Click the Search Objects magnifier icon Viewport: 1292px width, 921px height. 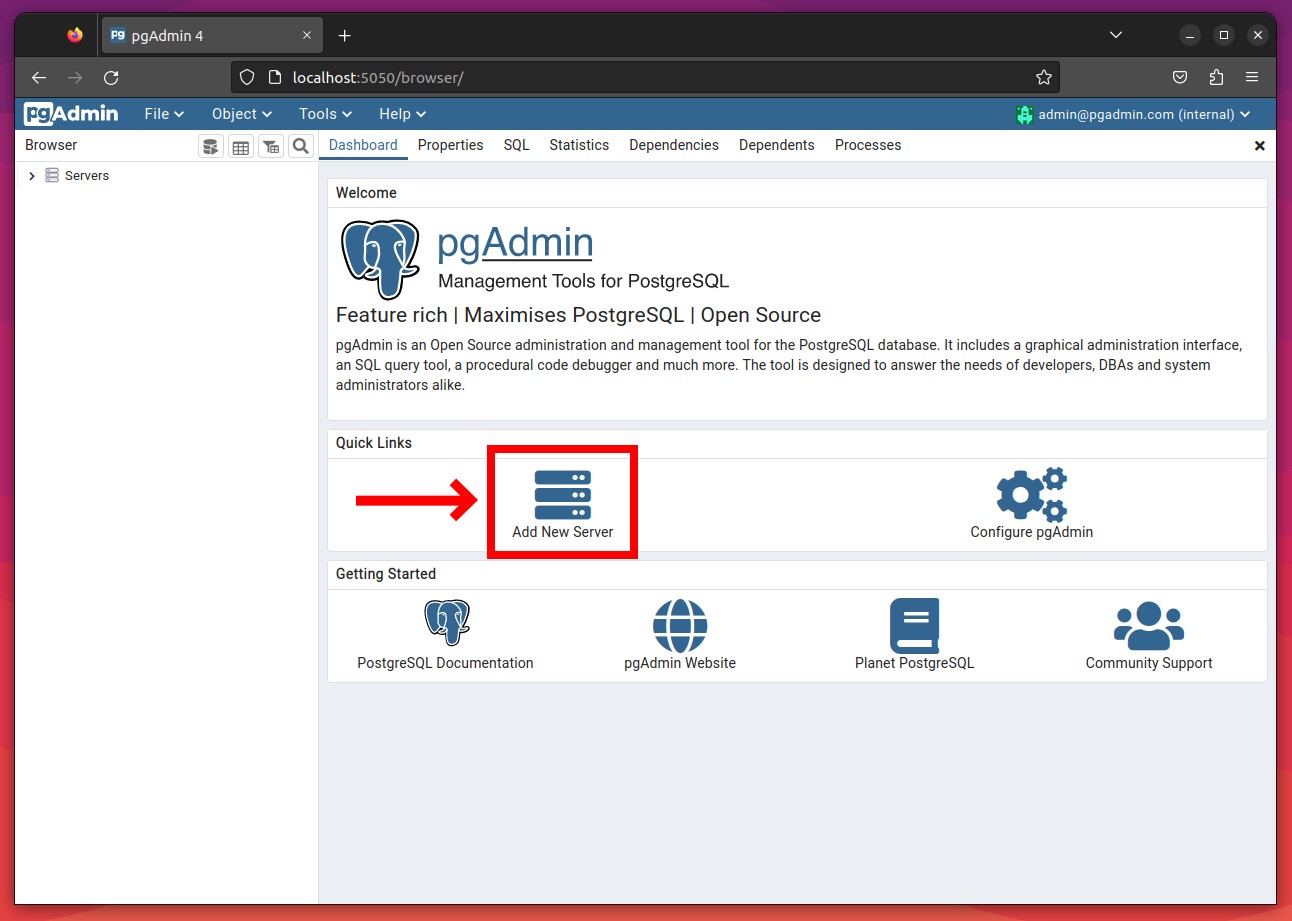(x=300, y=147)
